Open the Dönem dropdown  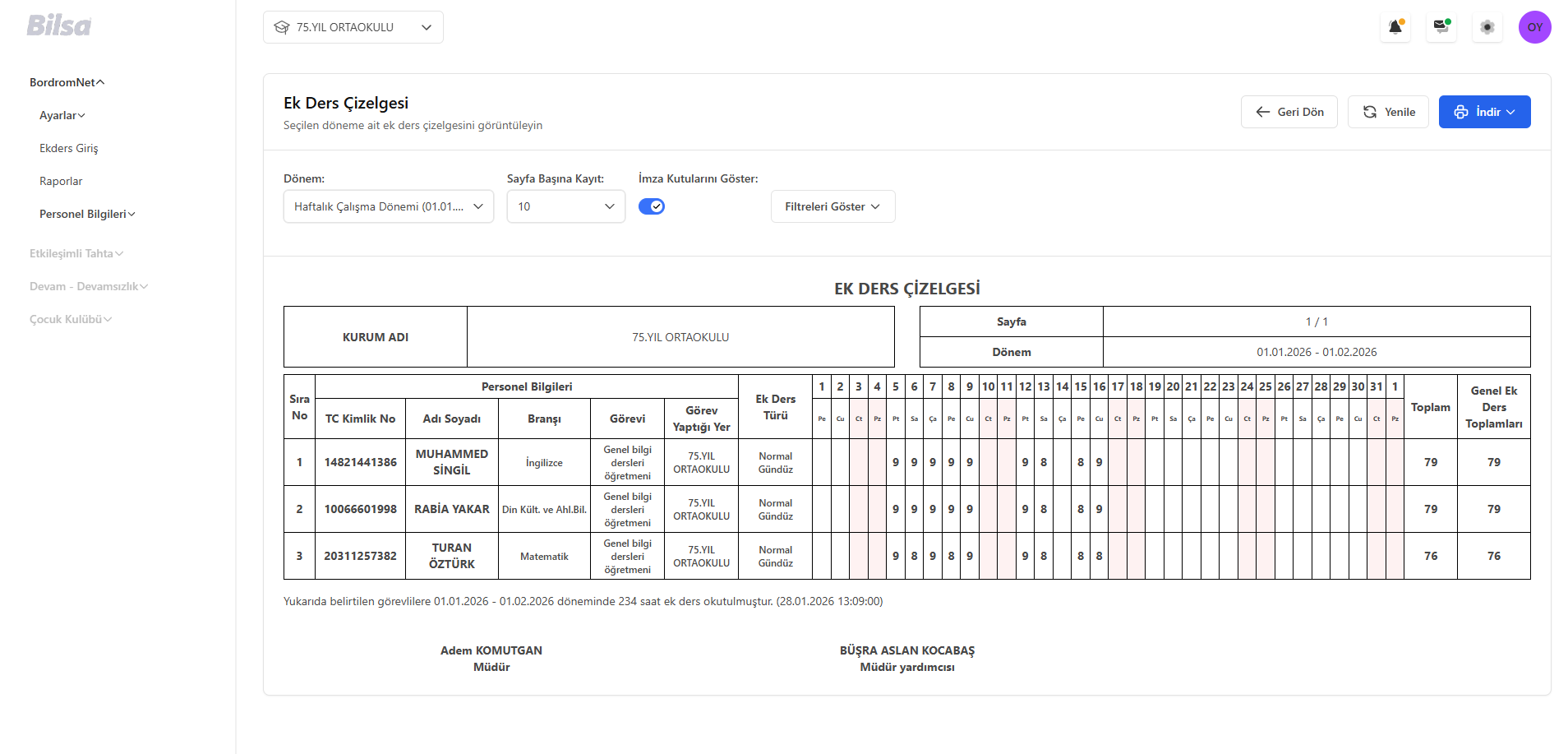click(x=388, y=206)
